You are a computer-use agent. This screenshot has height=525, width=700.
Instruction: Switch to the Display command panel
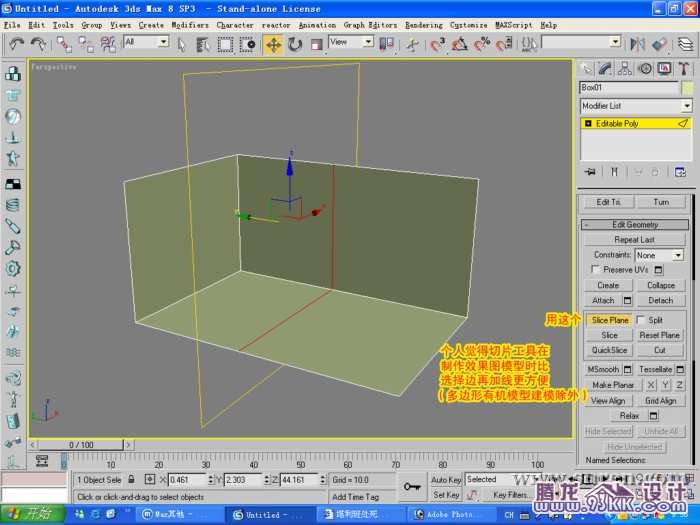coord(664,69)
